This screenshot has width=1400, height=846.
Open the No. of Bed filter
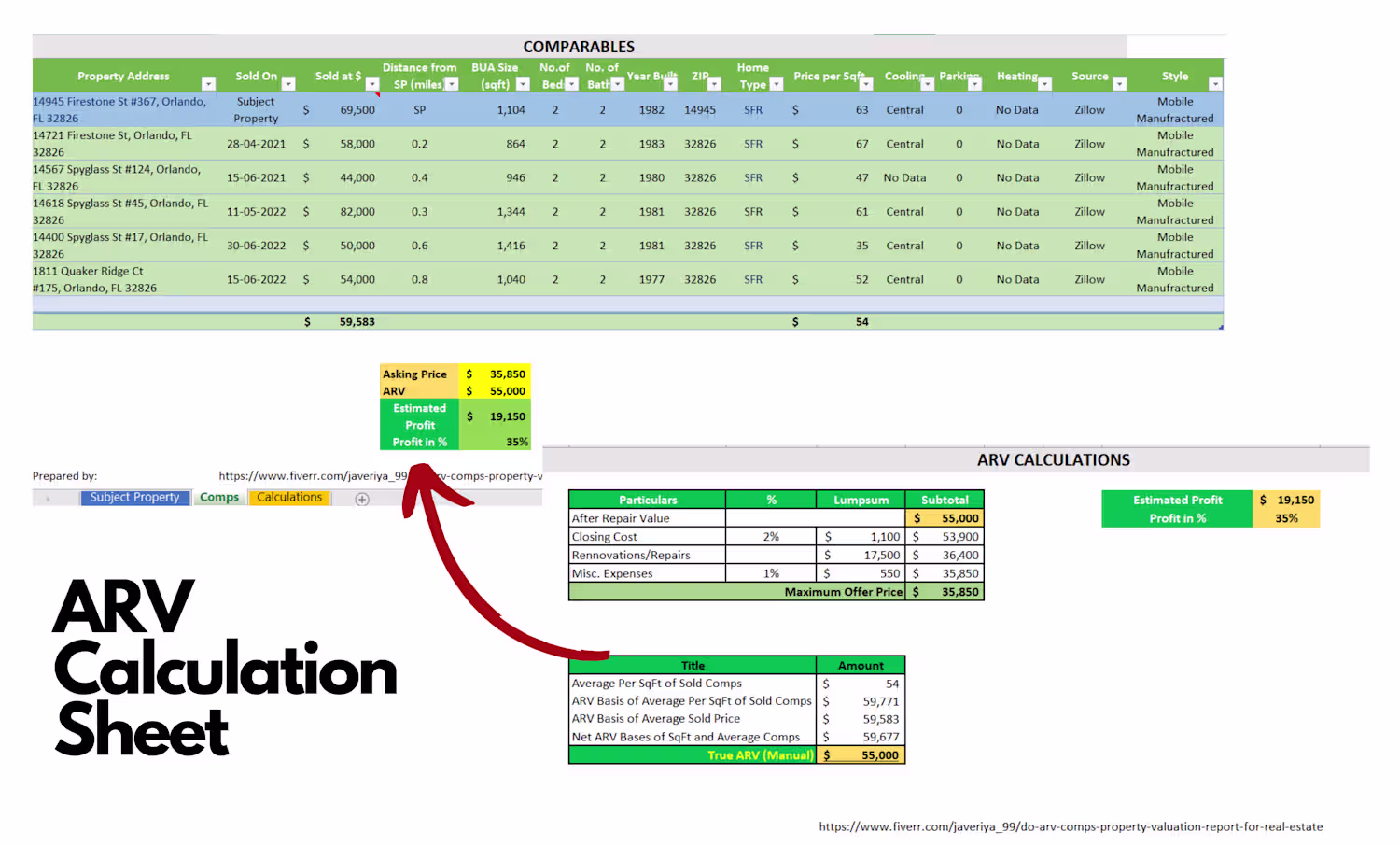(x=570, y=84)
